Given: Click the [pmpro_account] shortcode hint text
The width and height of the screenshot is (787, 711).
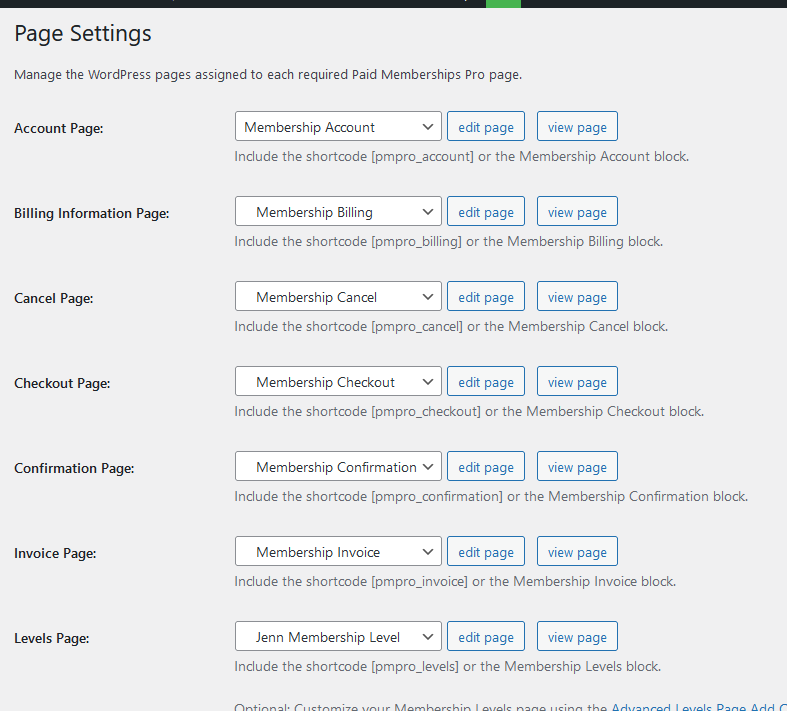Looking at the screenshot, I should 461,157.
